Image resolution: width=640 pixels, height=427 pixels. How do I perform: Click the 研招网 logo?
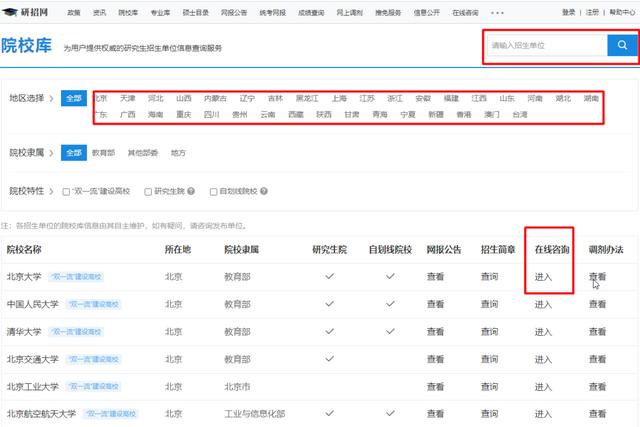coord(25,12)
